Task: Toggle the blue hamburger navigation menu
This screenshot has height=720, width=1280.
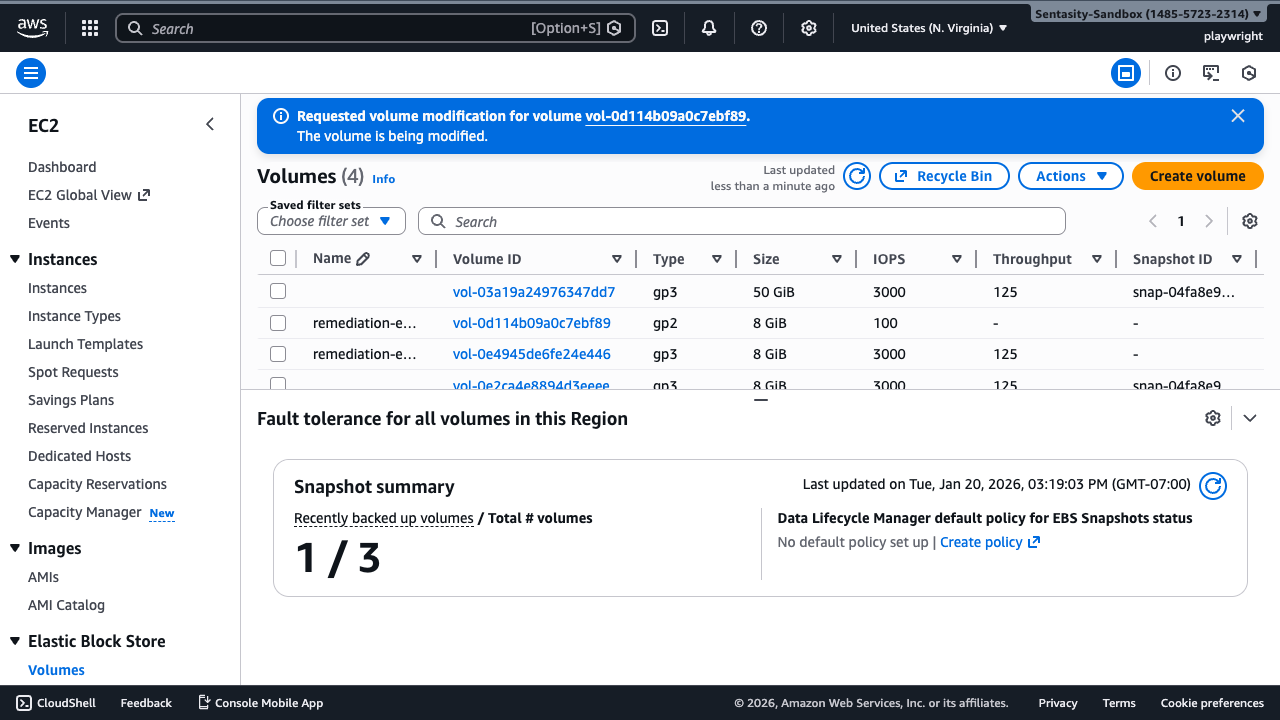Action: tap(31, 73)
